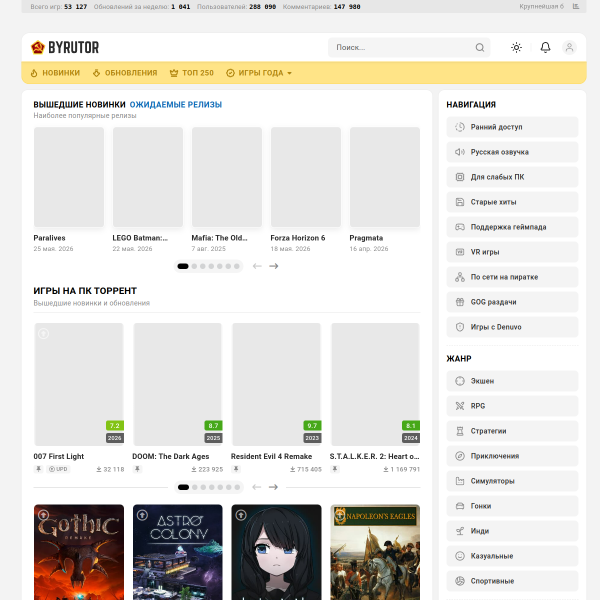Select the ВЫШЕДШИЕ НОВИНКИ tab

79,104
